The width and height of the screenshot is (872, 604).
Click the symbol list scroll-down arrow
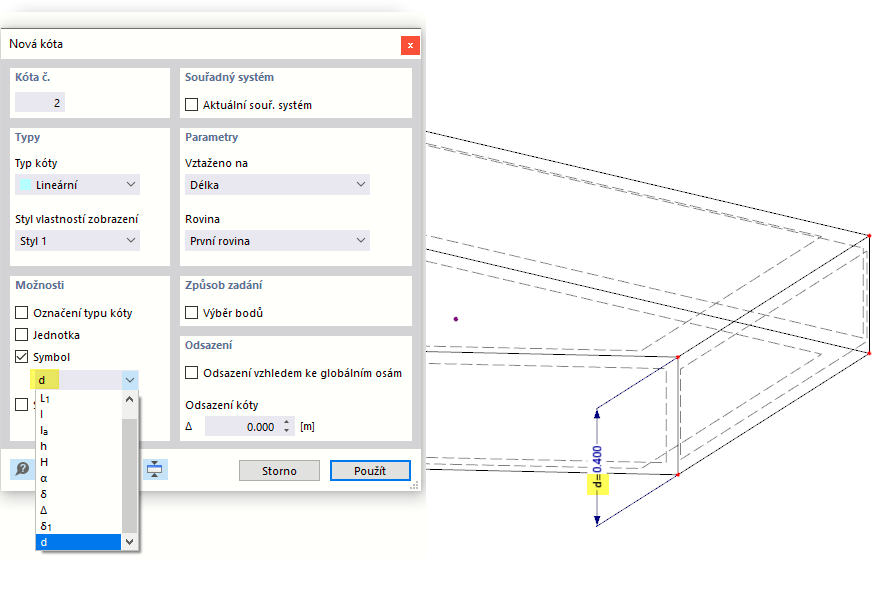click(x=130, y=542)
